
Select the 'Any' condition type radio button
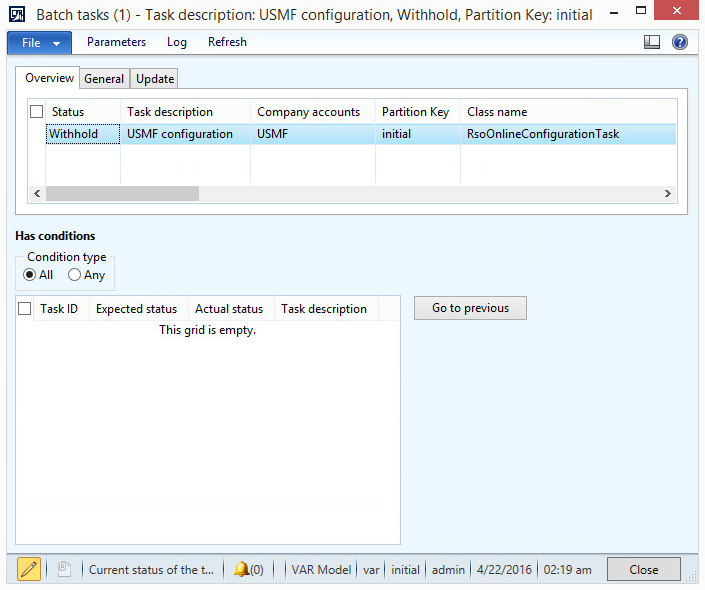[74, 275]
